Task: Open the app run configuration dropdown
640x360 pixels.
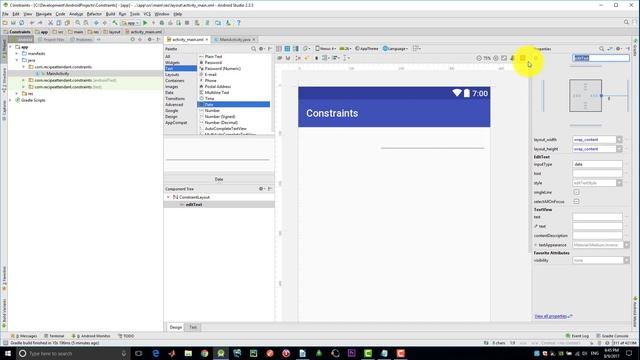Action: pyautogui.click(x=131, y=23)
